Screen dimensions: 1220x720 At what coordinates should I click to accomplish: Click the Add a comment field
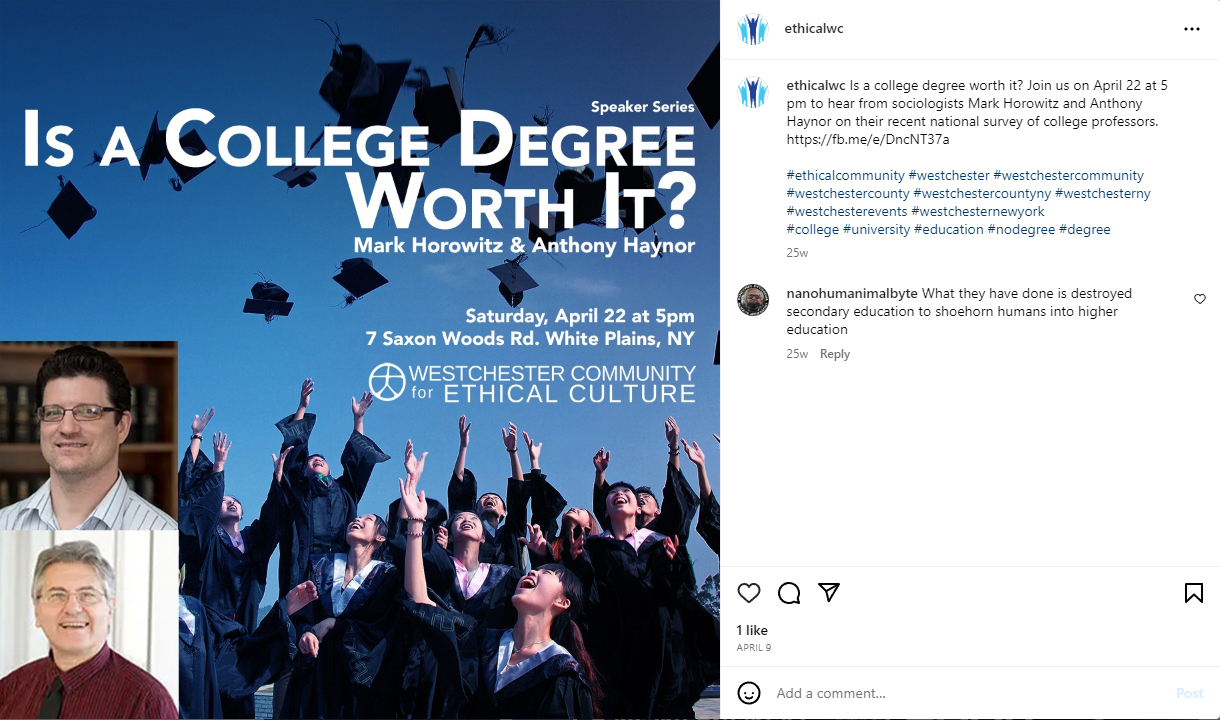pyautogui.click(x=960, y=693)
